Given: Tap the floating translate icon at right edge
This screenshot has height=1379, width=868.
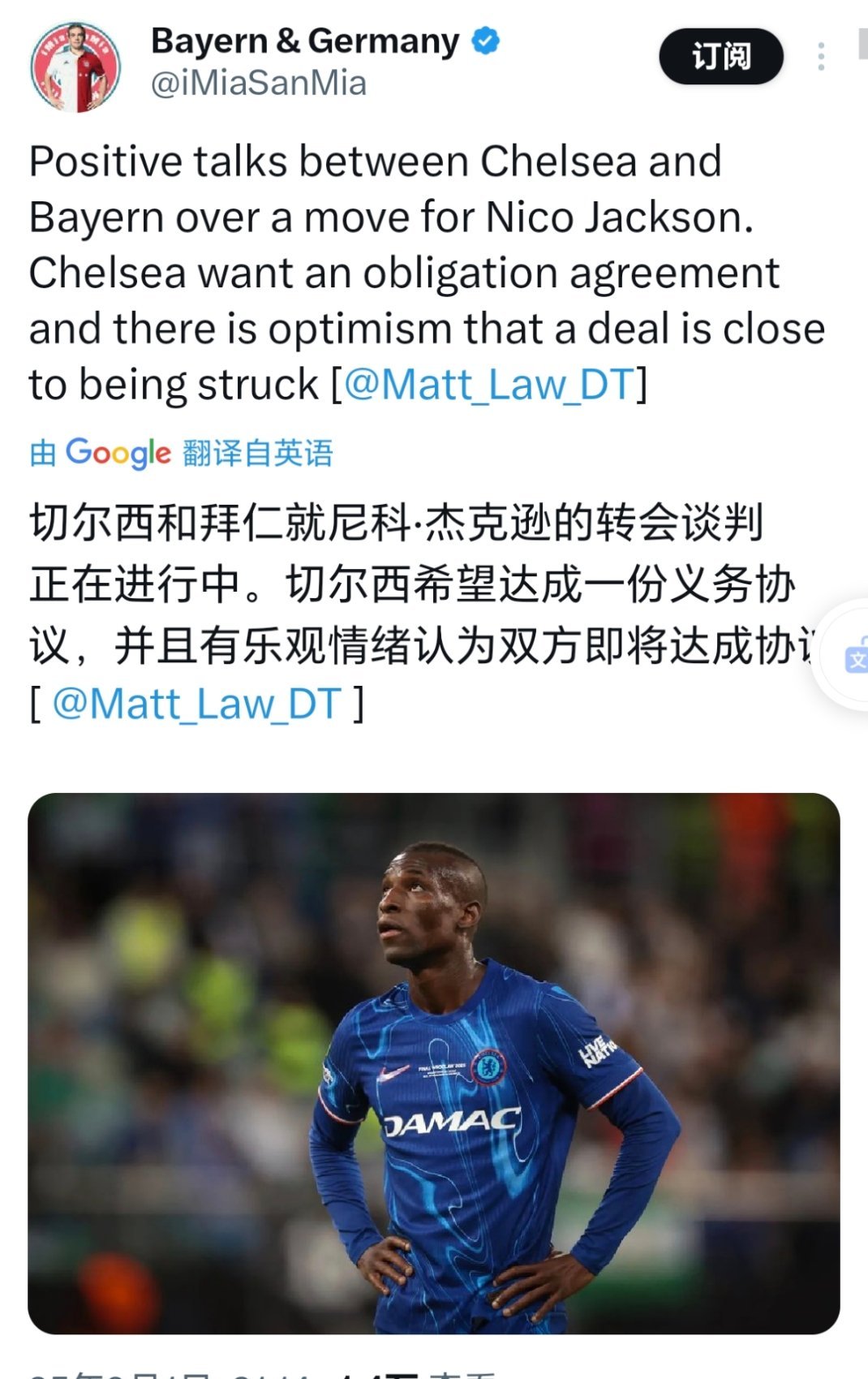Looking at the screenshot, I should [853, 656].
